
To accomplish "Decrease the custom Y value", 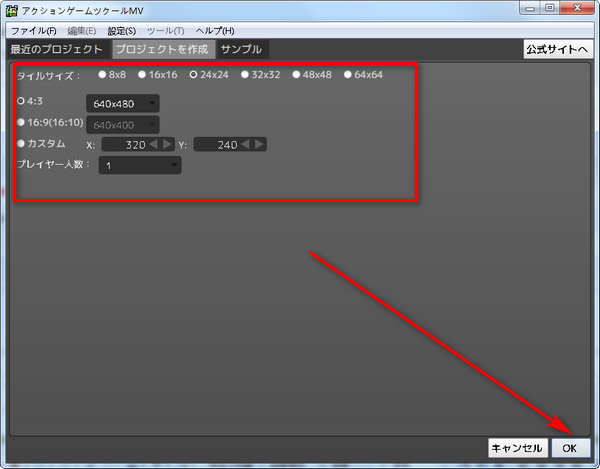I will tap(245, 144).
